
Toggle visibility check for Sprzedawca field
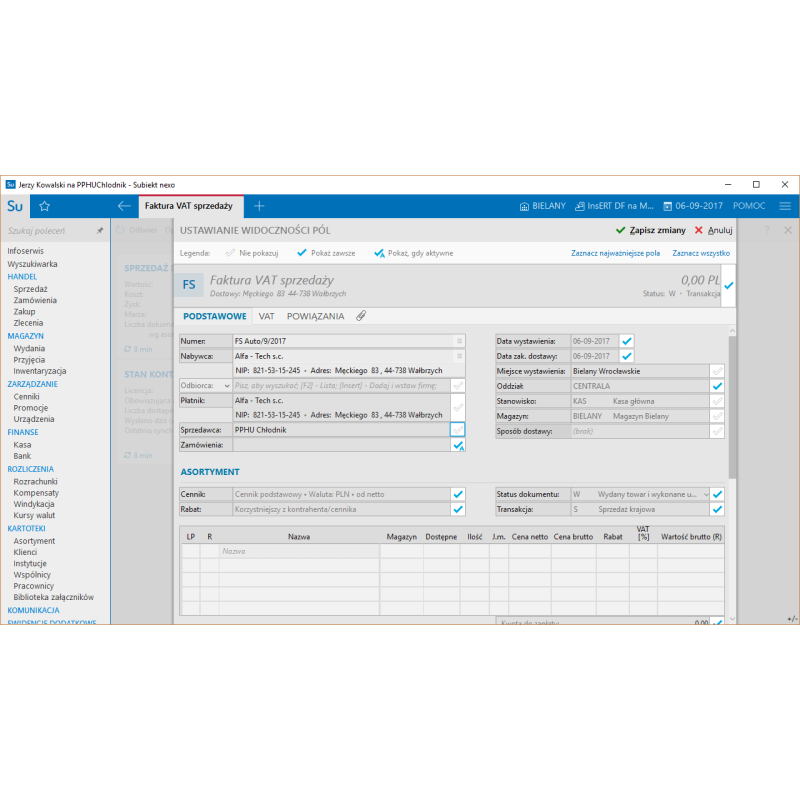pyautogui.click(x=458, y=429)
